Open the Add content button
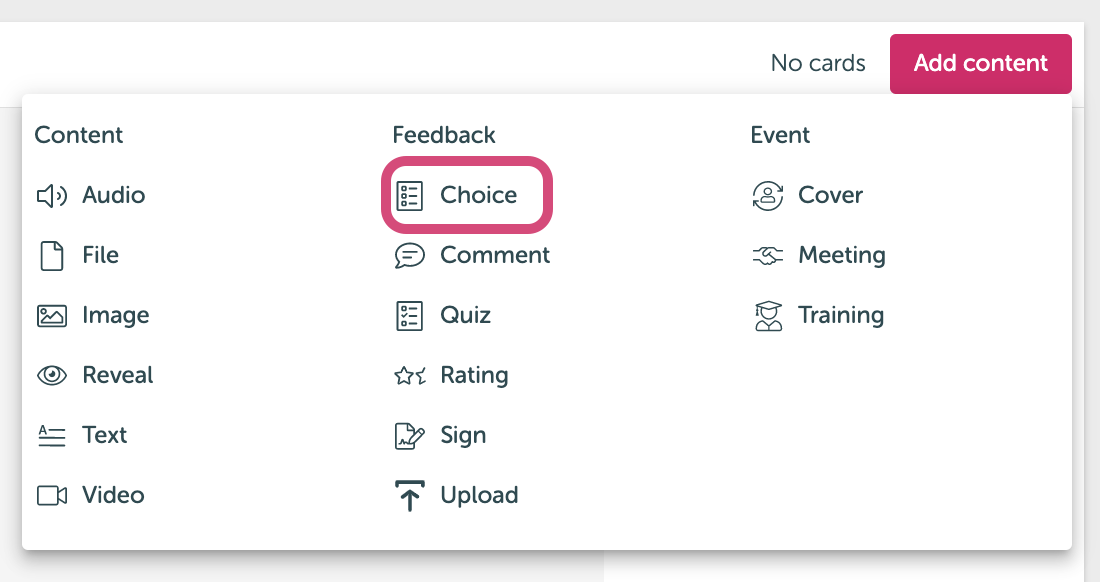The height and width of the screenshot is (582, 1100). [981, 63]
